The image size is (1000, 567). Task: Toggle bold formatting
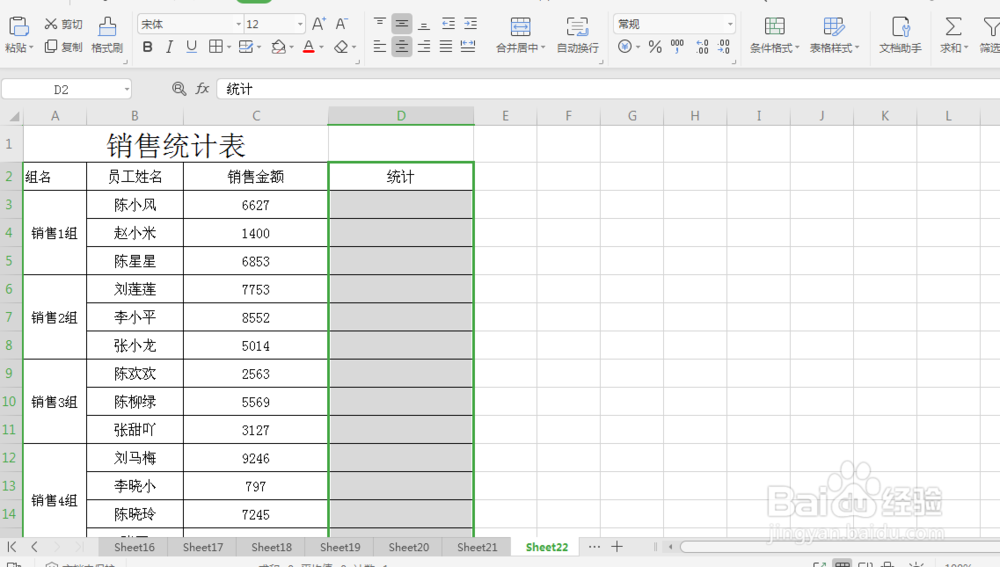[x=147, y=47]
